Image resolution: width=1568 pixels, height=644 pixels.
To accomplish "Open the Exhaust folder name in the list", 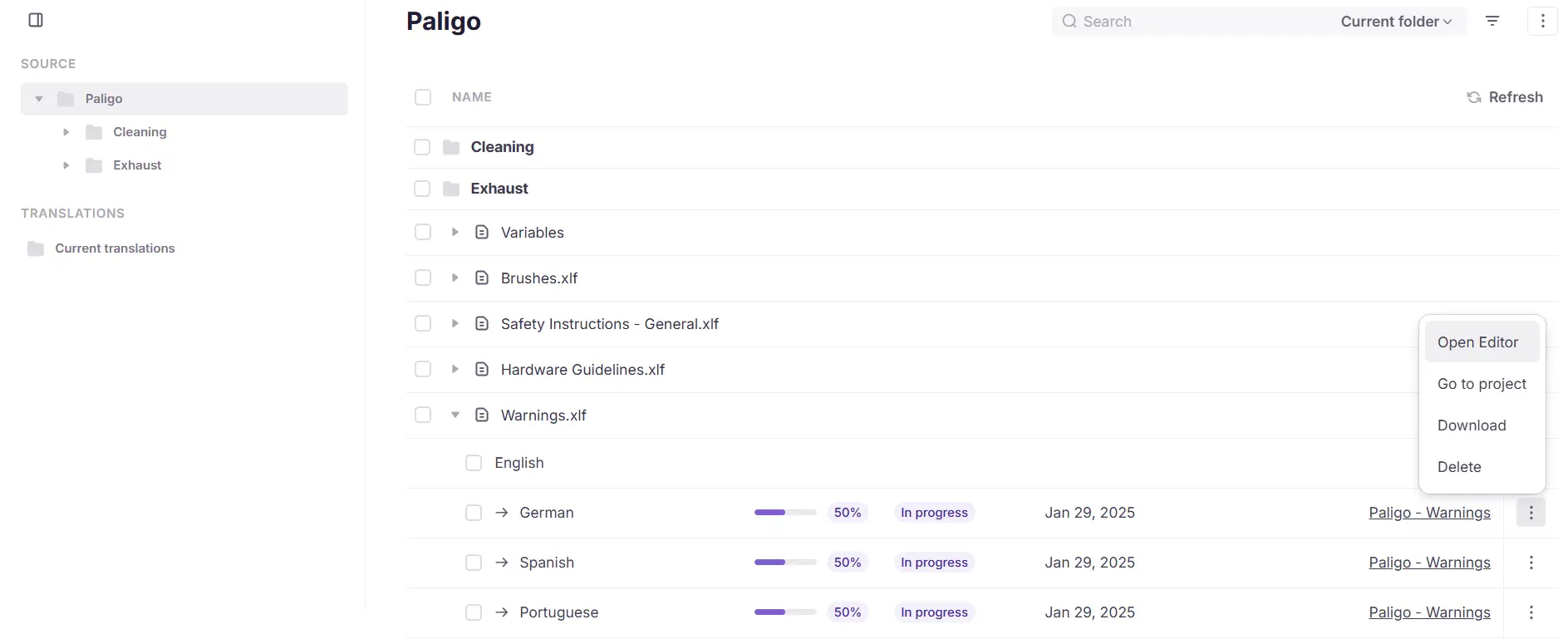I will (x=499, y=189).
